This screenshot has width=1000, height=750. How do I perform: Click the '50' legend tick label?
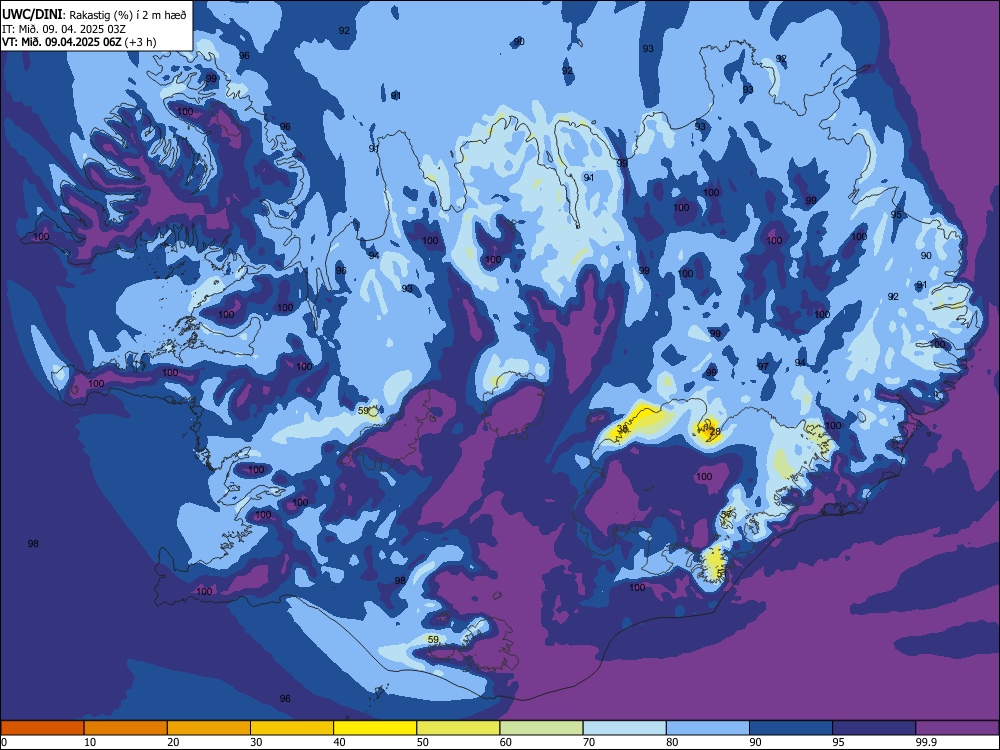(422, 742)
